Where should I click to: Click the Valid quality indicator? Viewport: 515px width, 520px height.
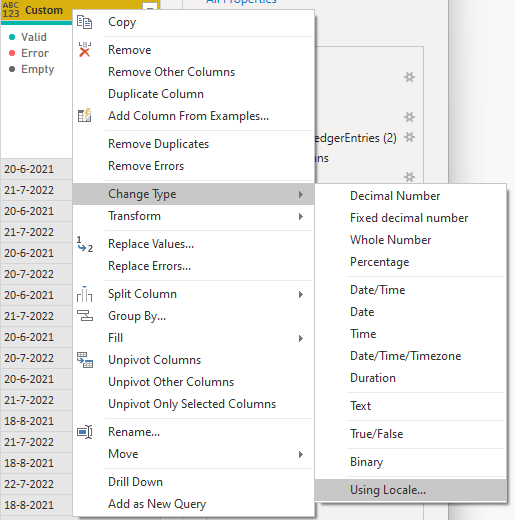(28, 37)
